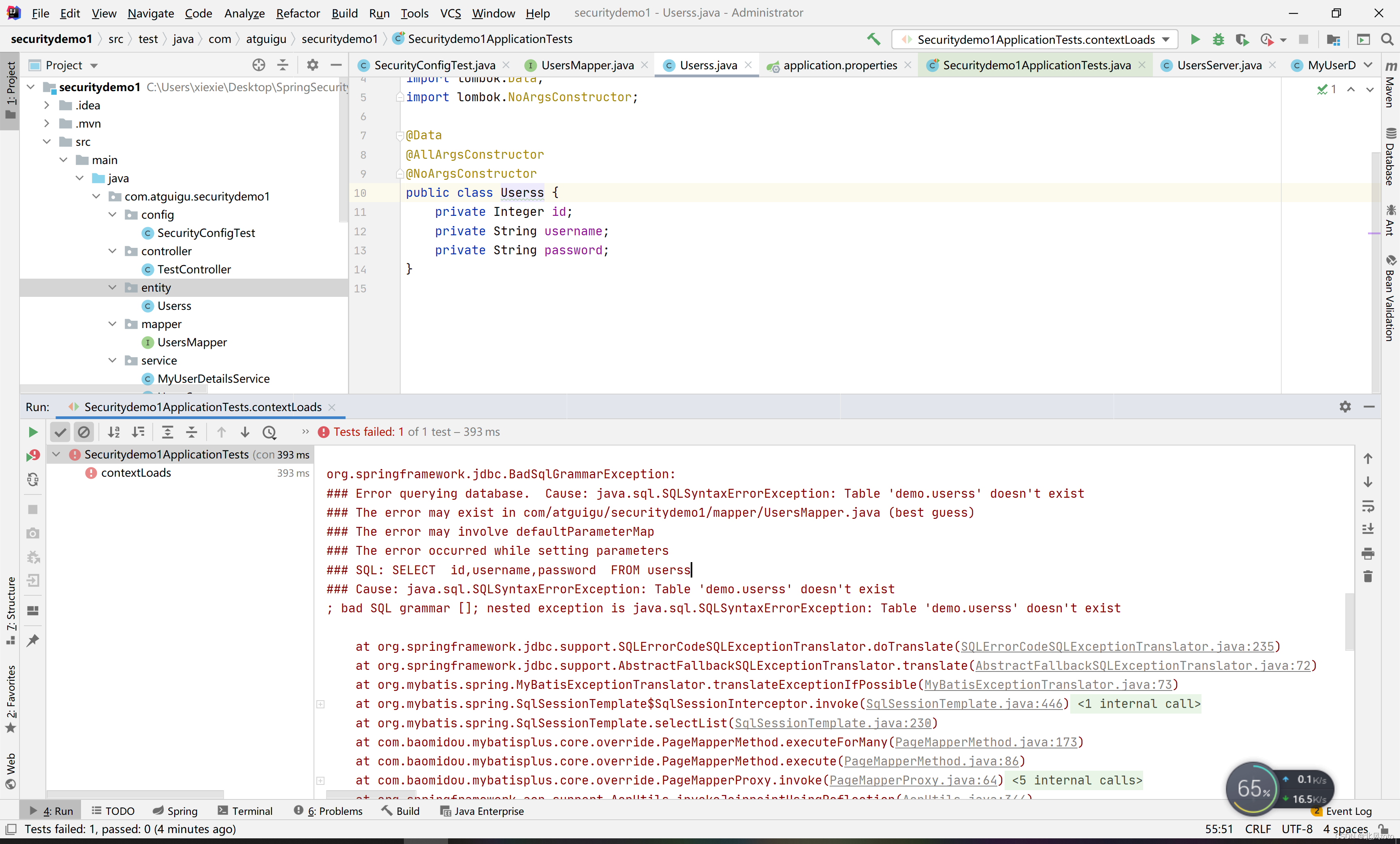
Task: Click the Select Opened File target icon
Action: pos(258,65)
